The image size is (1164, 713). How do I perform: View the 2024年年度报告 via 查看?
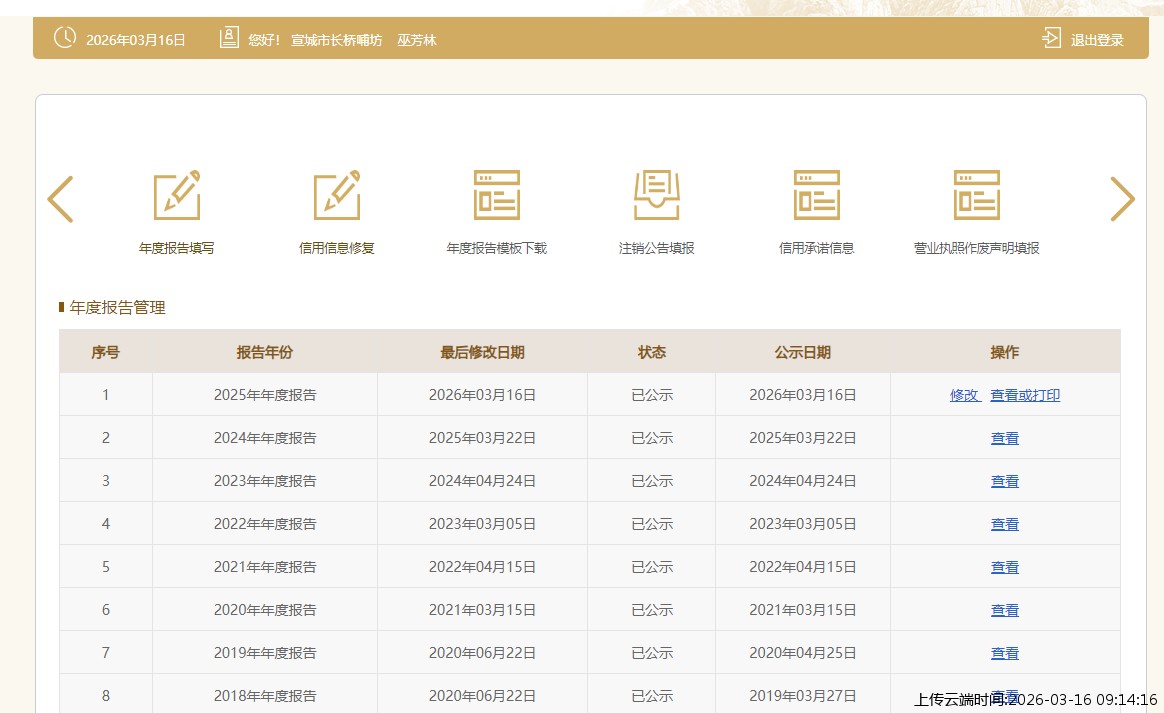pos(1005,438)
